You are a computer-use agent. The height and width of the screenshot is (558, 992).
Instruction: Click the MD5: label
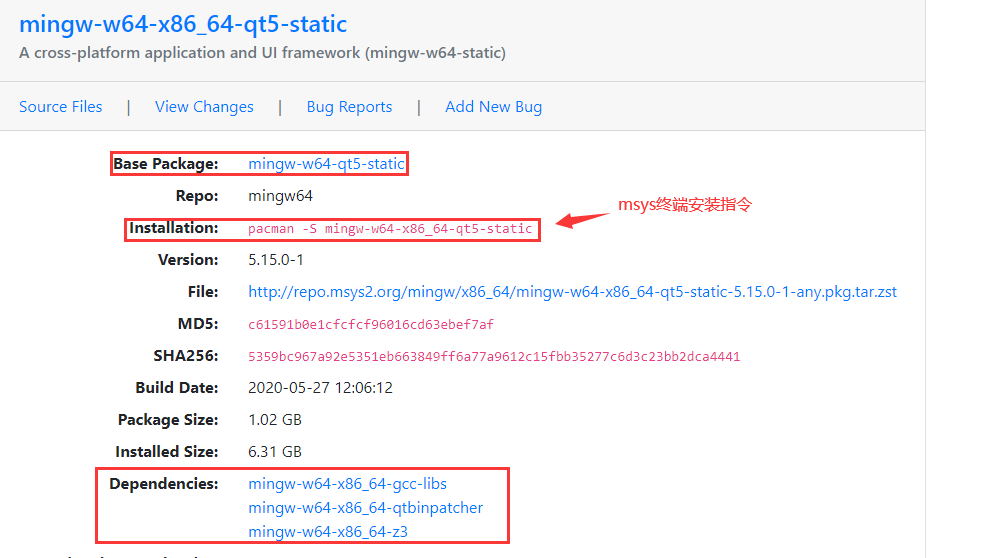(198, 324)
